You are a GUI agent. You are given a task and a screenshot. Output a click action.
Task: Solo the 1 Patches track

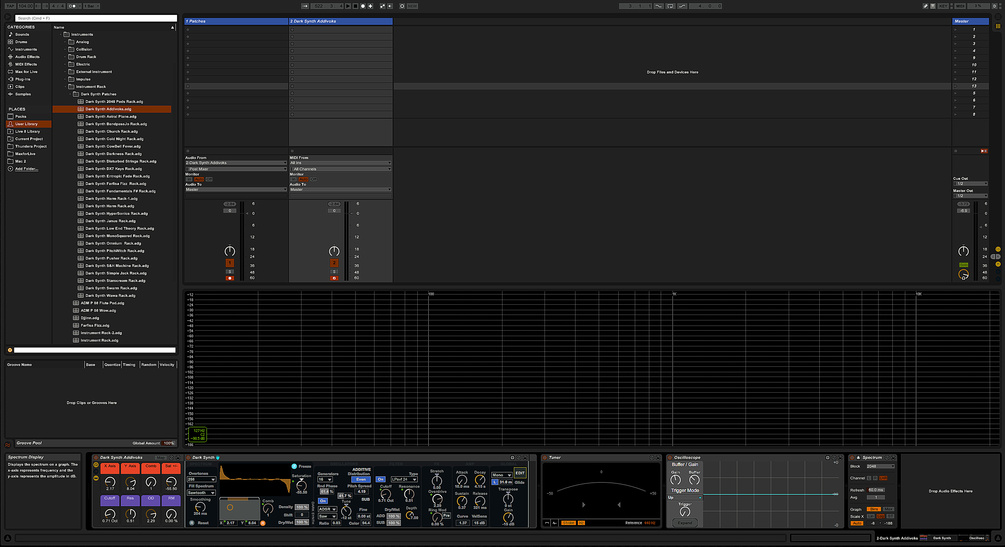point(230,270)
